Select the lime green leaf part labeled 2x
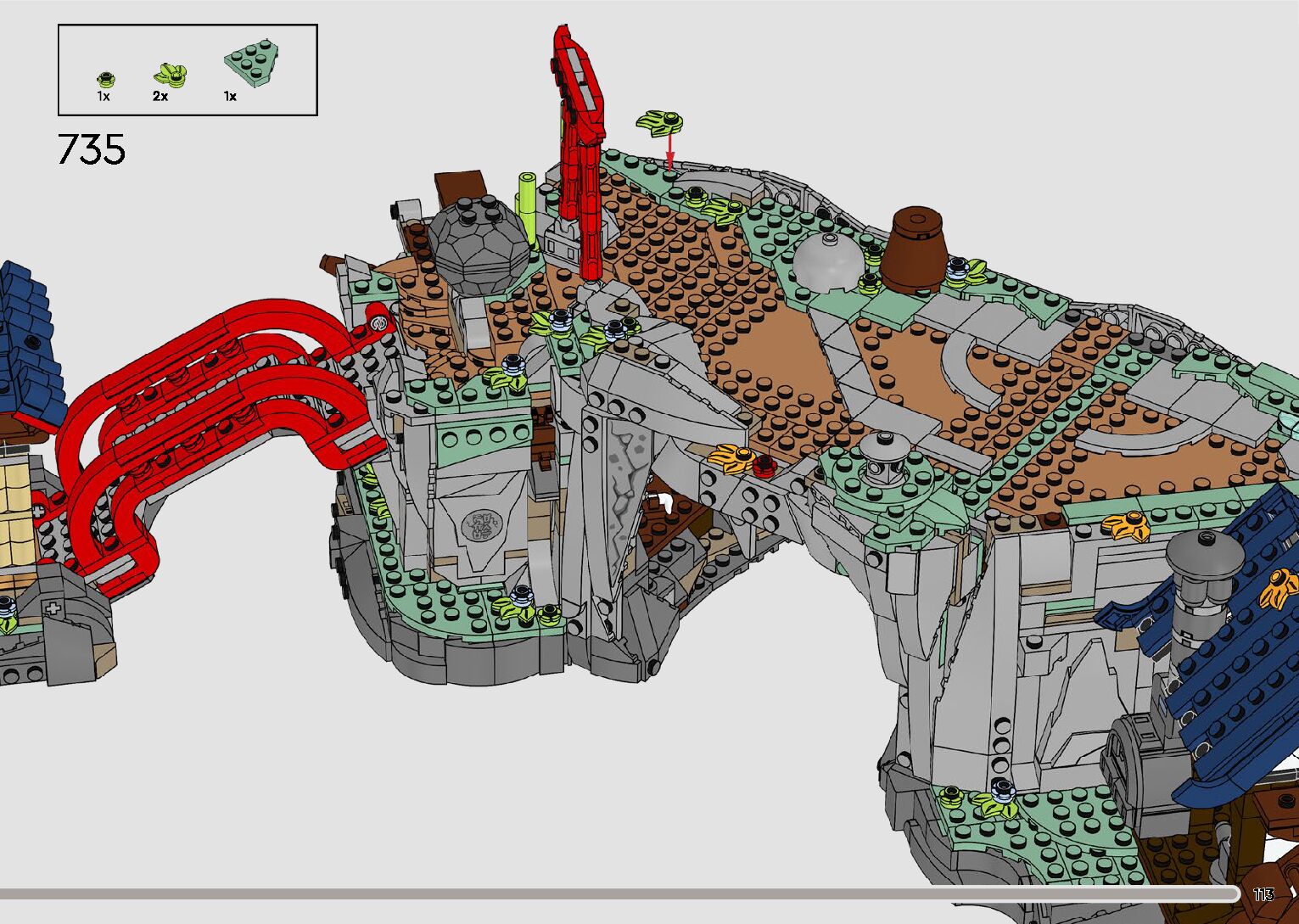 [x=171, y=76]
